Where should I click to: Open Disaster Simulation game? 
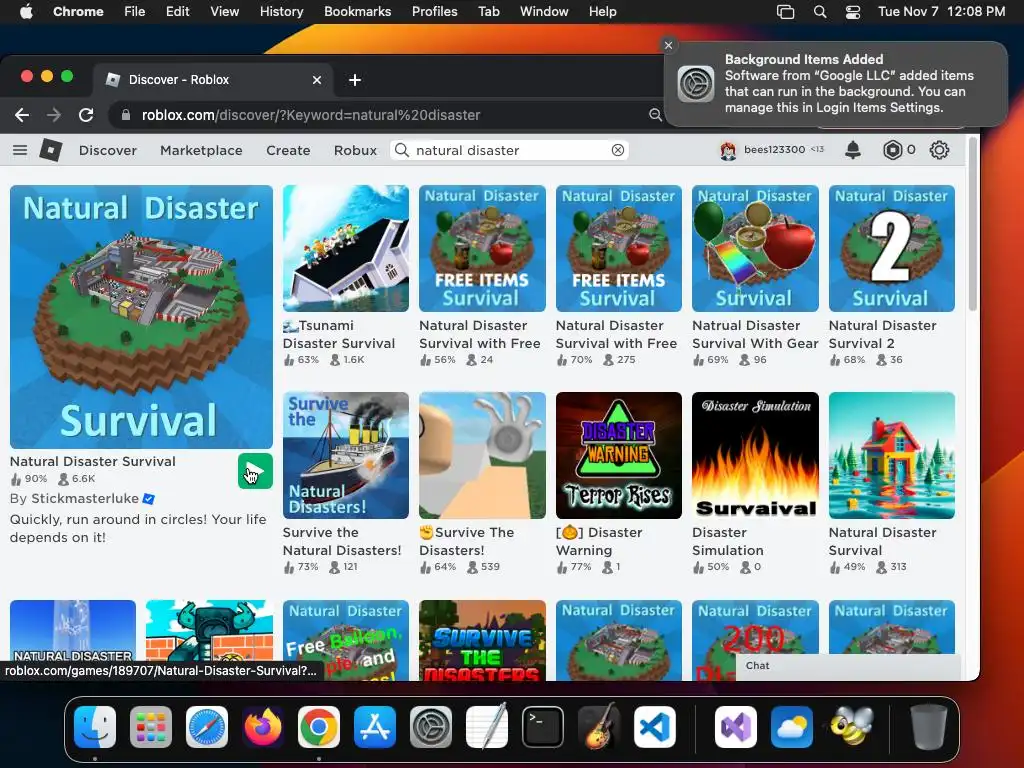[x=755, y=455]
